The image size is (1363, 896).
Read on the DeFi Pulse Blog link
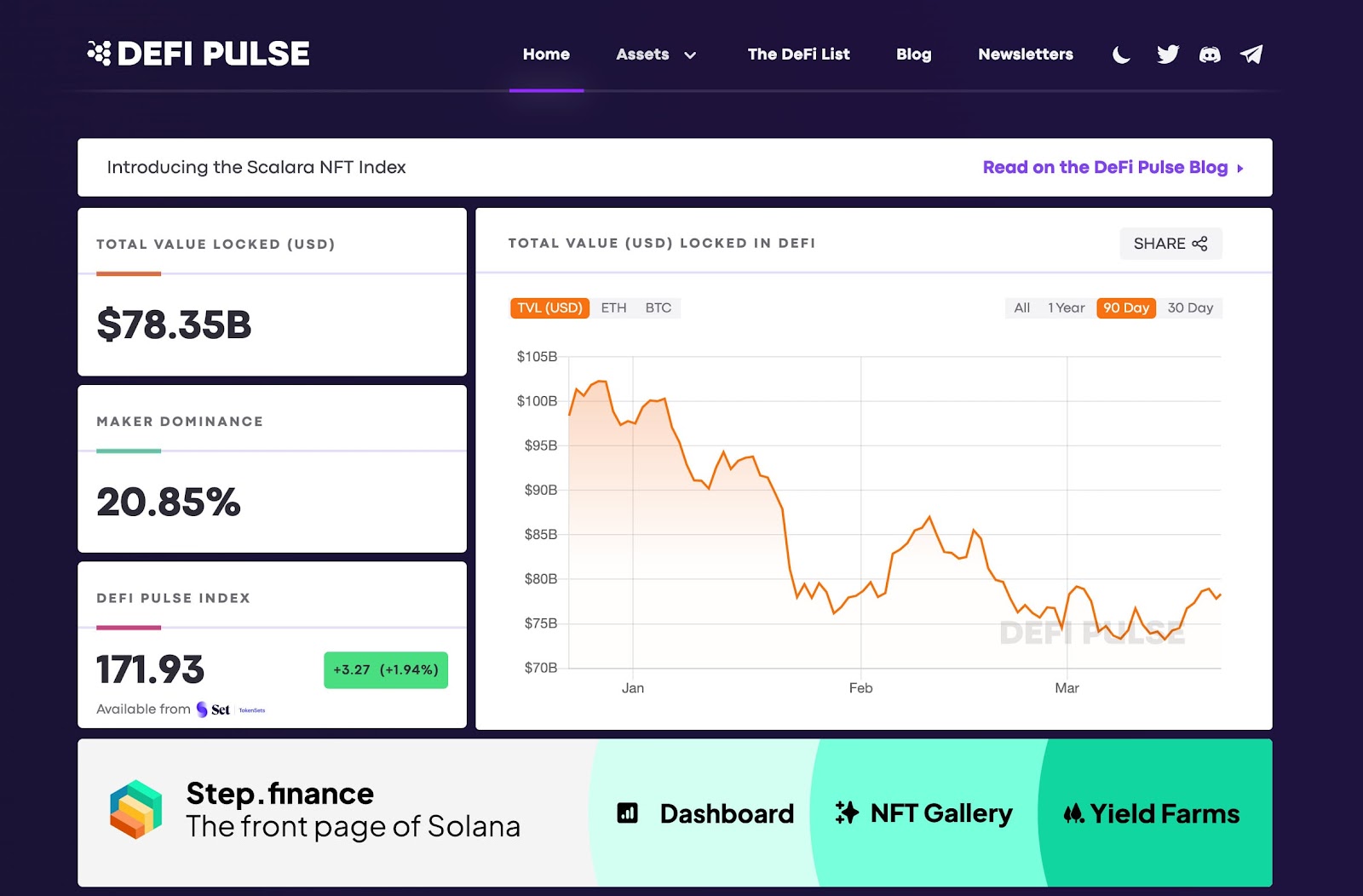coord(1113,167)
